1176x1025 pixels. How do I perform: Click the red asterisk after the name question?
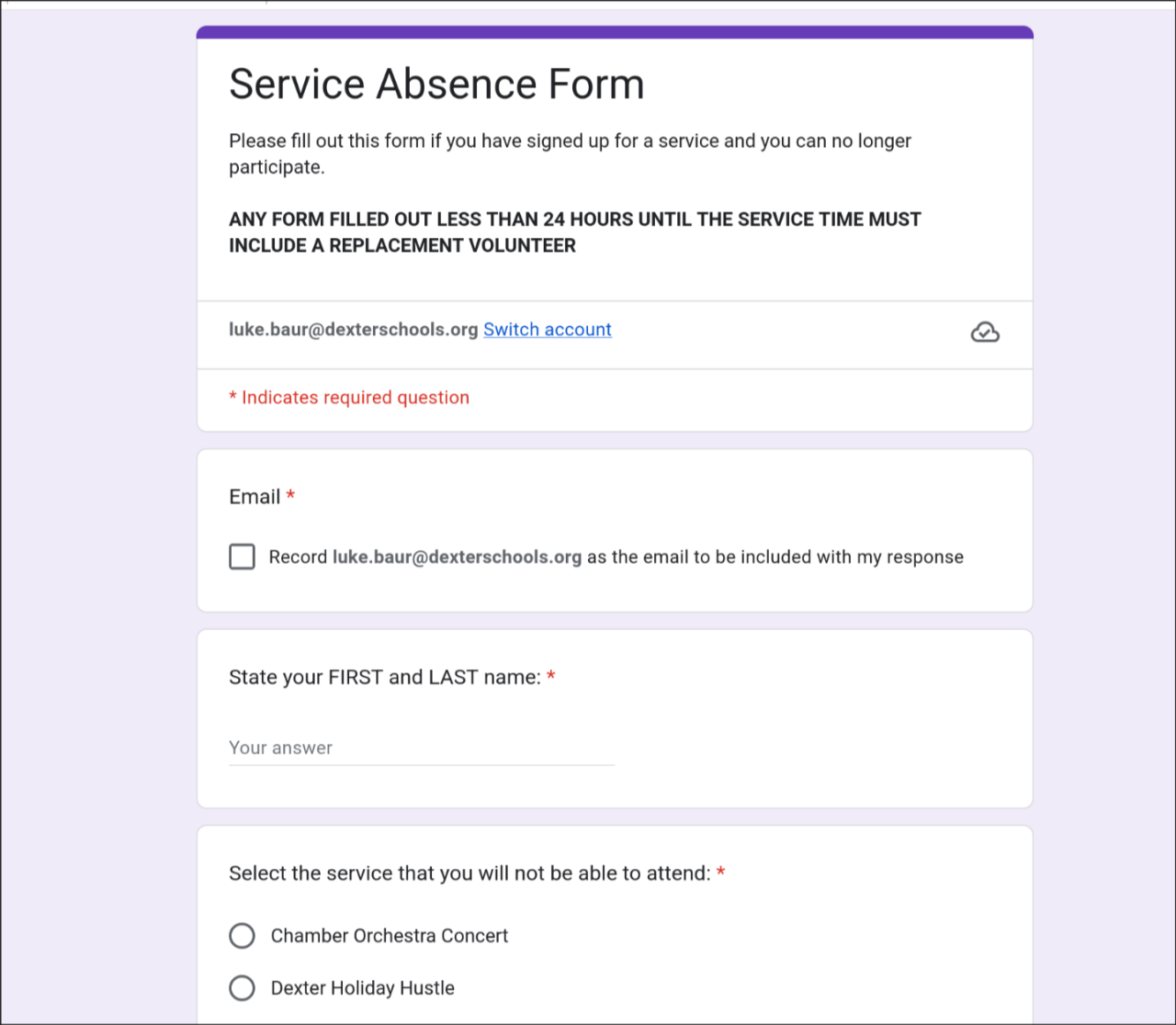point(551,677)
